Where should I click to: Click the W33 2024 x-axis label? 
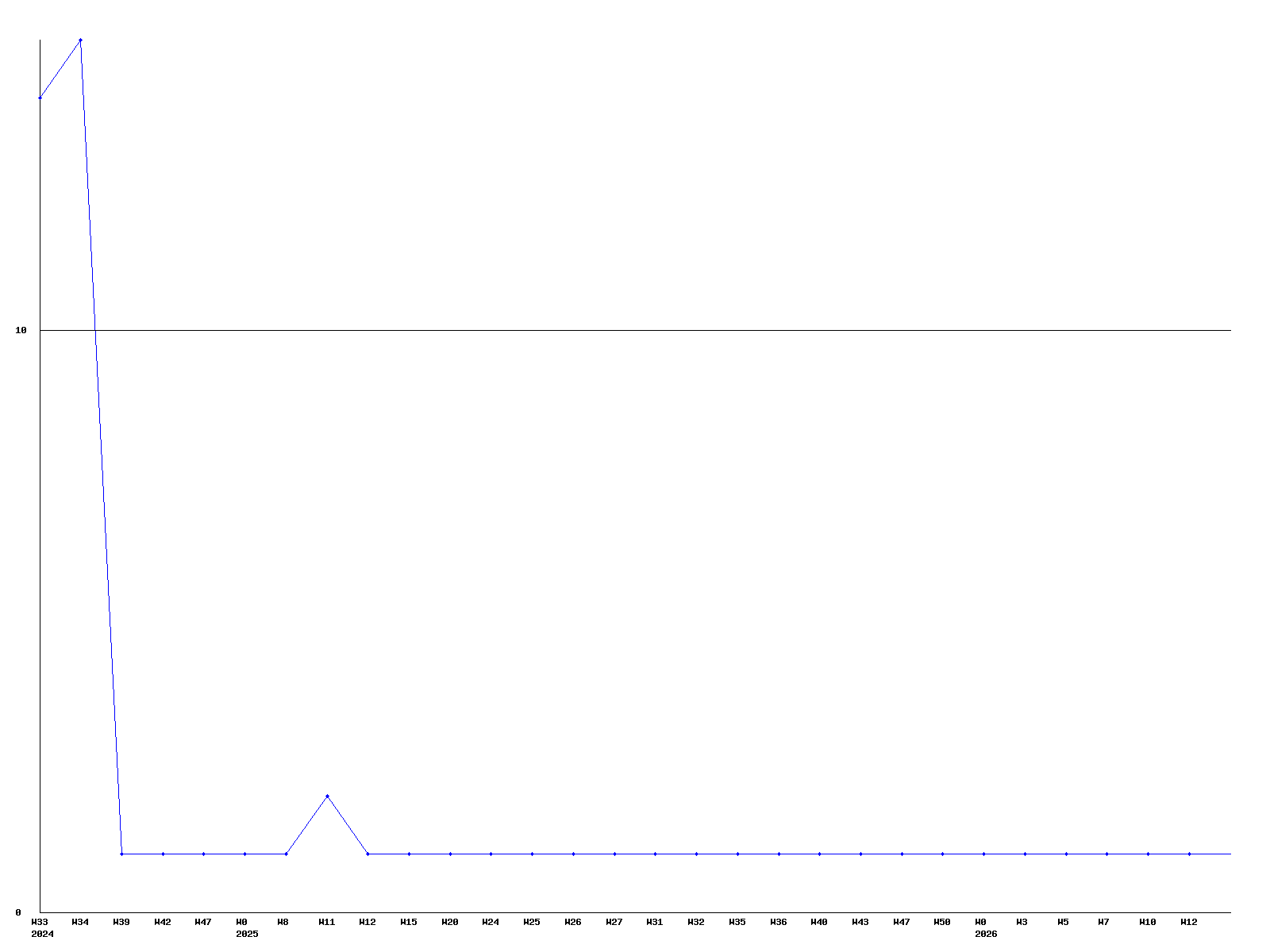tap(41, 927)
